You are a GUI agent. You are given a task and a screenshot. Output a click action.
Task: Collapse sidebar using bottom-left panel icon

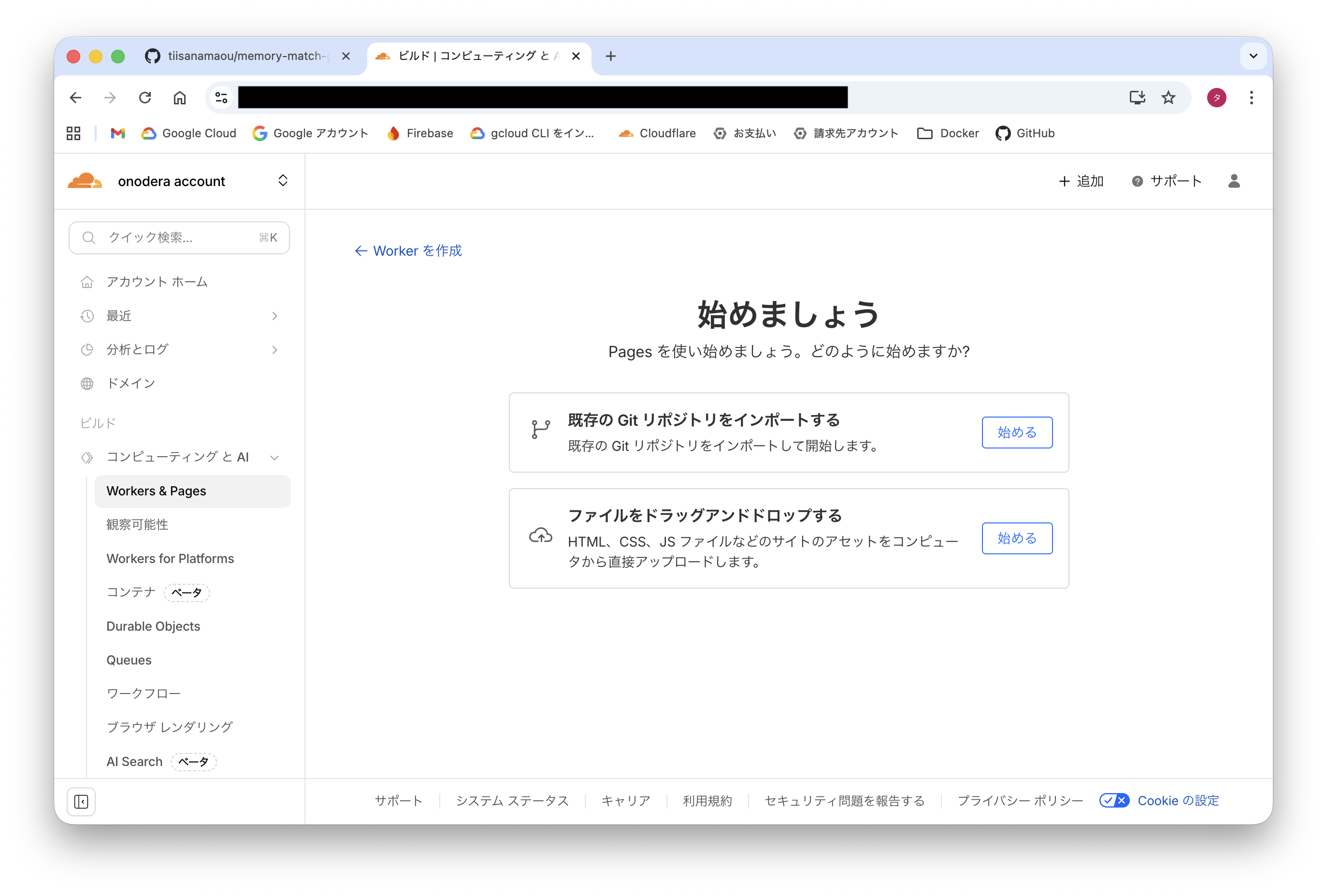[81, 802]
